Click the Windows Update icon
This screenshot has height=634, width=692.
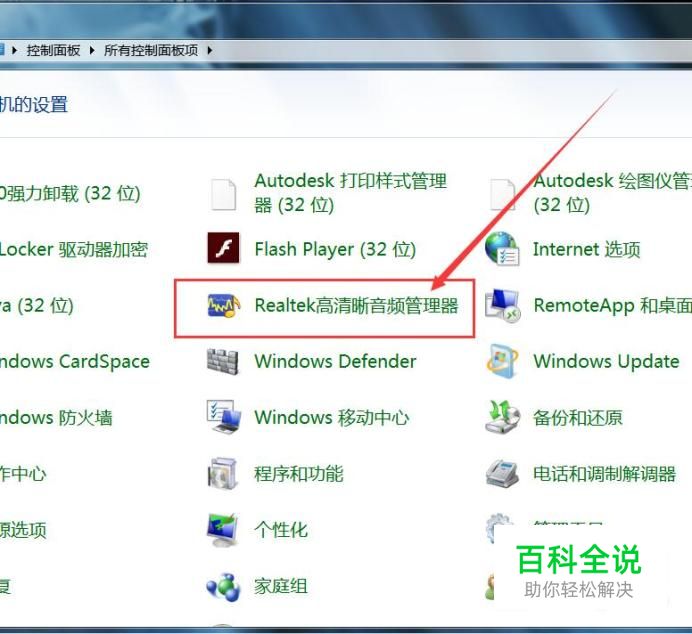(x=502, y=361)
